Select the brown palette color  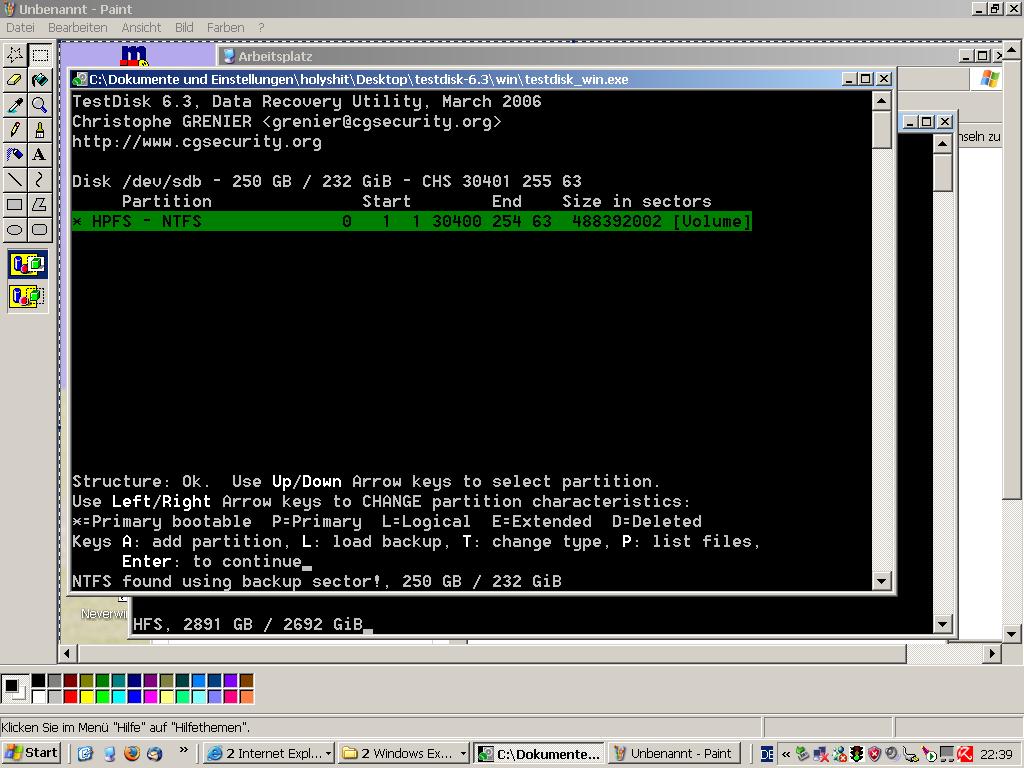246,680
